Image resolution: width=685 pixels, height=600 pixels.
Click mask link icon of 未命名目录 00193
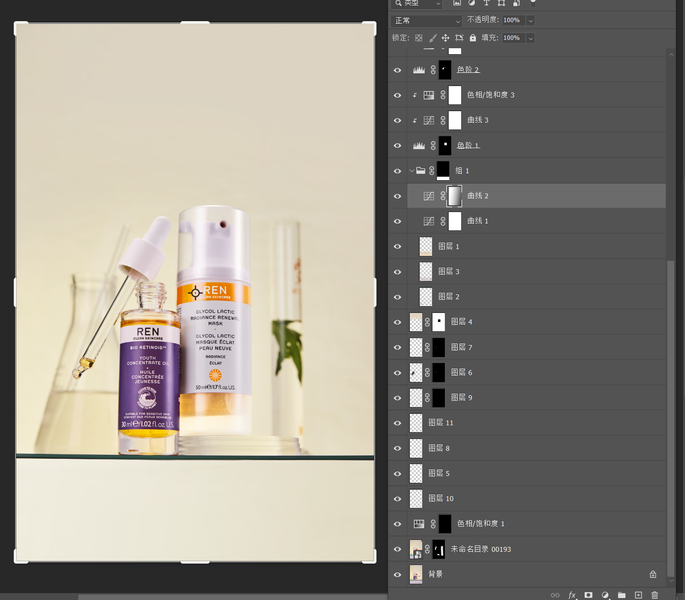(x=427, y=549)
